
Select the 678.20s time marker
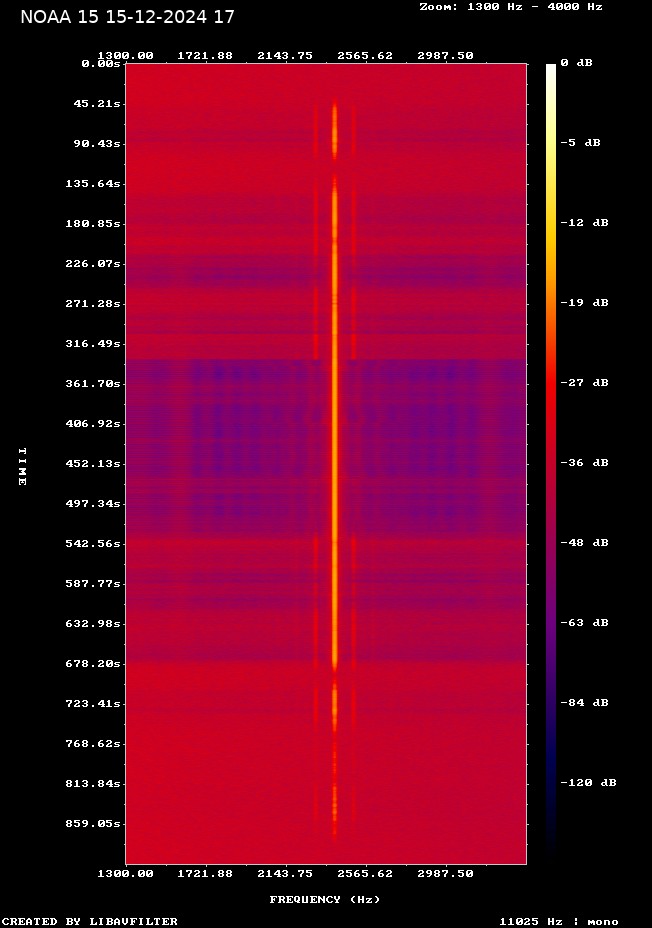point(95,664)
